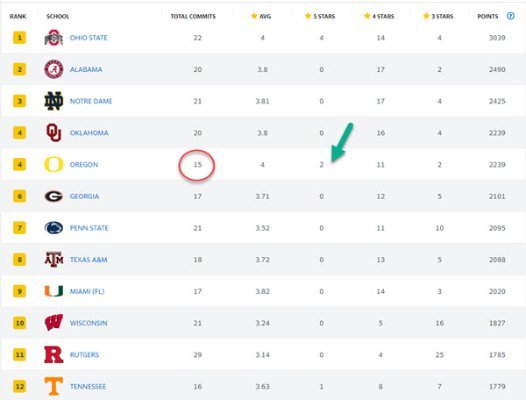Image resolution: width=526 pixels, height=400 pixels.
Task: Select Miami's 2020 points value
Action: tap(497, 291)
